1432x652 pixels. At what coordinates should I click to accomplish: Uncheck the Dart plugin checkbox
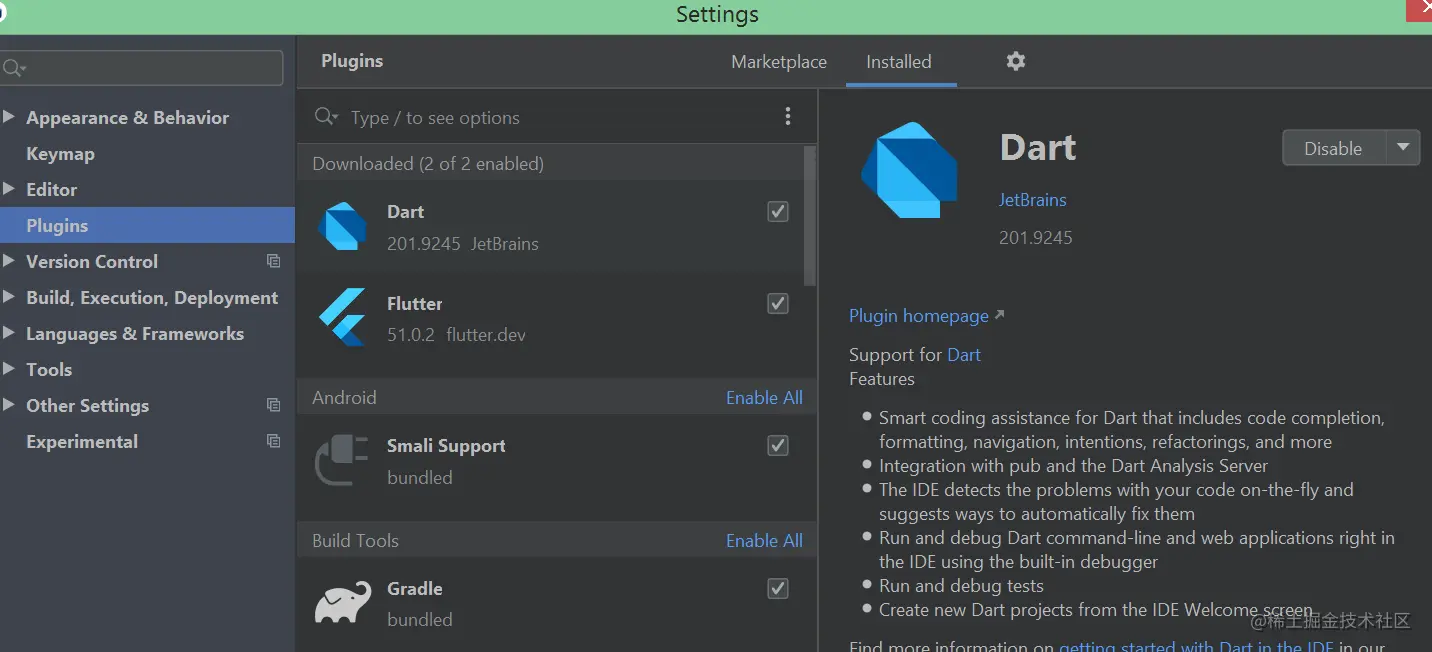(x=778, y=212)
